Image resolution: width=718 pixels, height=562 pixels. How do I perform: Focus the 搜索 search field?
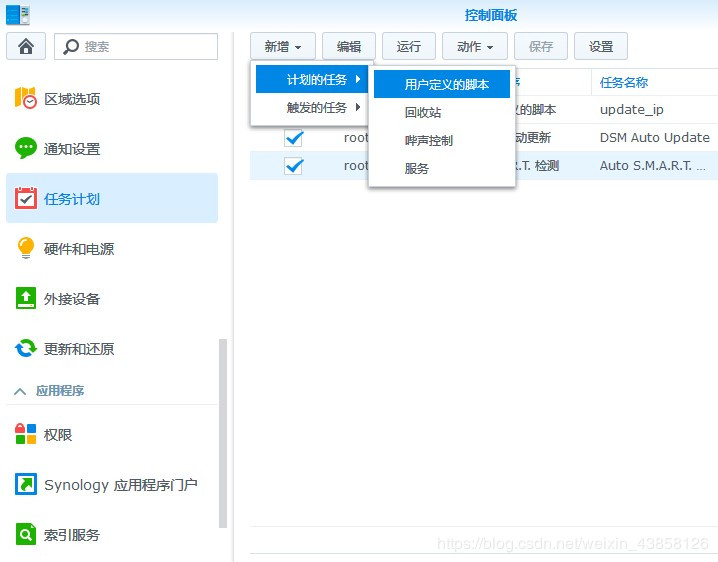(136, 46)
